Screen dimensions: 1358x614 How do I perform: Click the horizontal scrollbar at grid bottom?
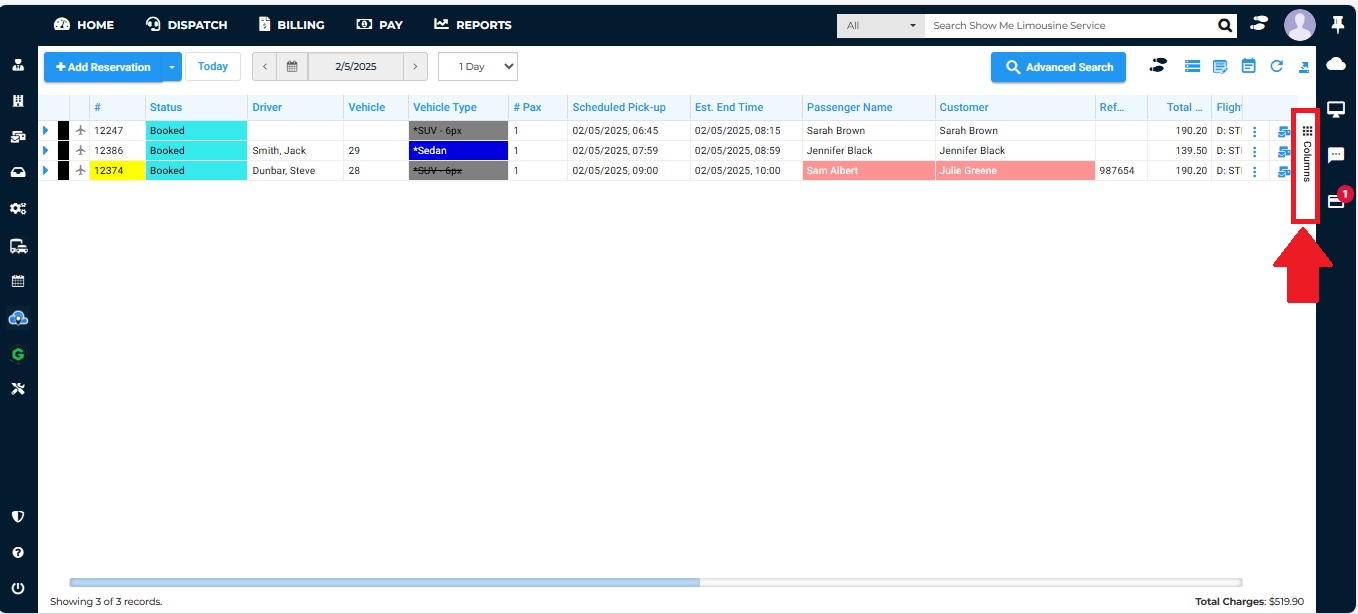[385, 582]
